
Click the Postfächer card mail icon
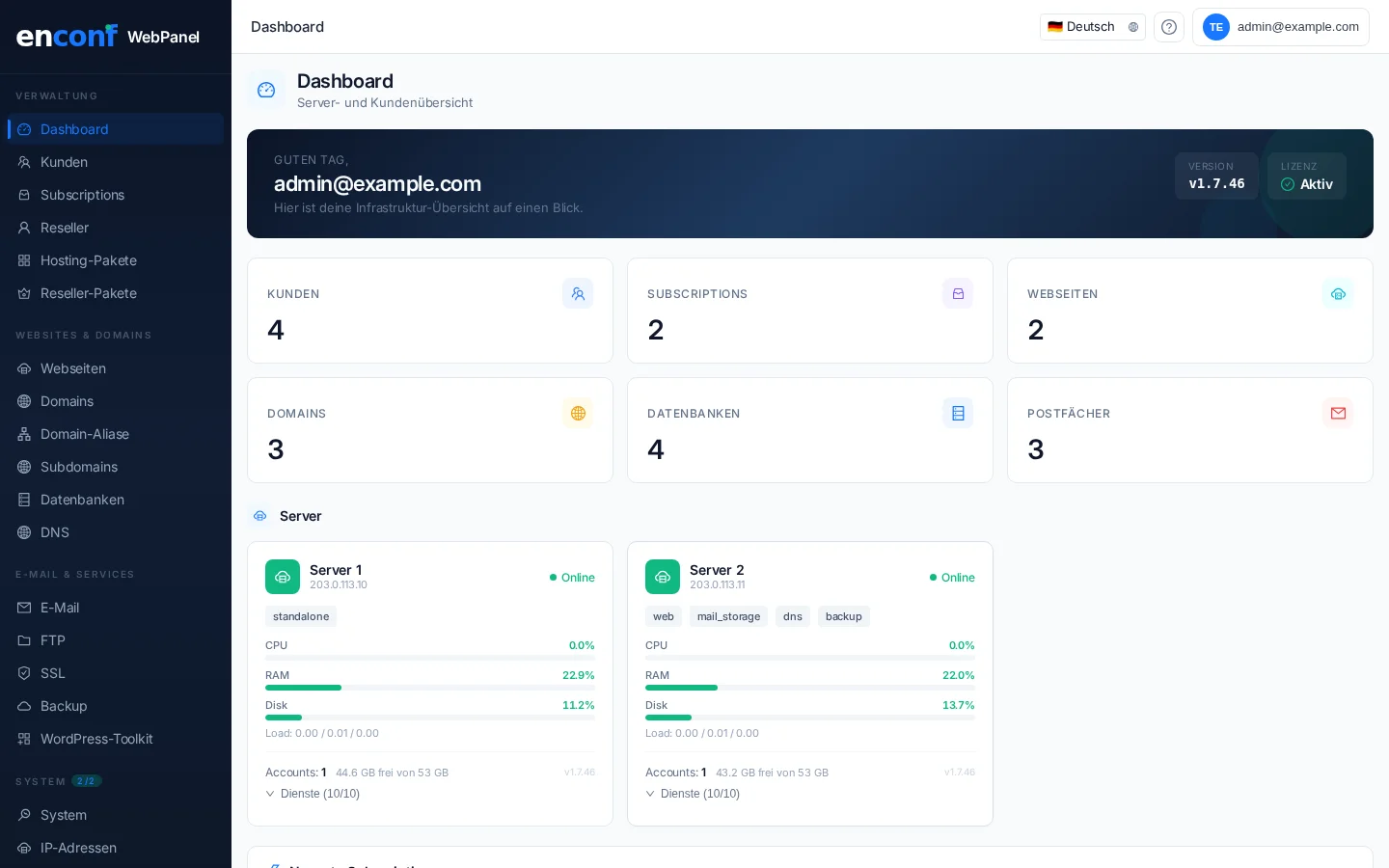click(x=1338, y=413)
